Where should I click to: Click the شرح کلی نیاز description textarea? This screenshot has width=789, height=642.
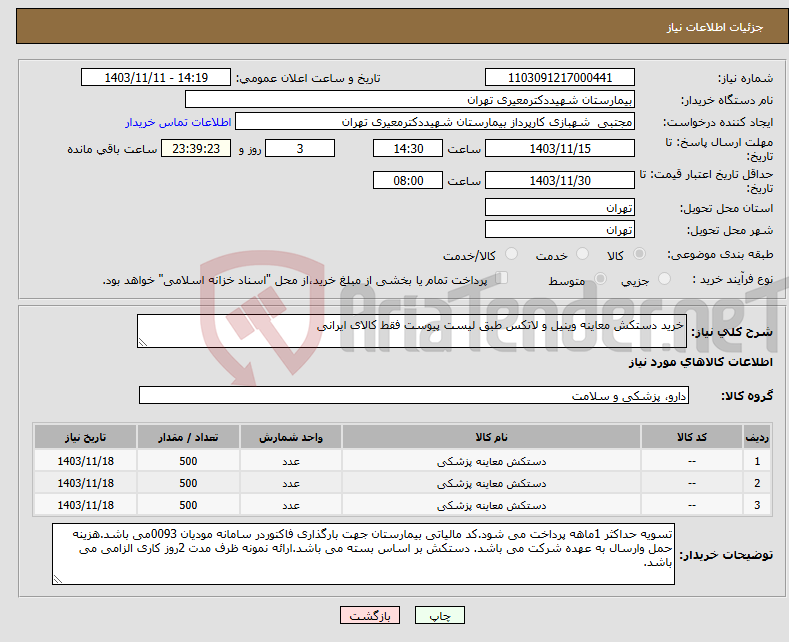(x=412, y=331)
